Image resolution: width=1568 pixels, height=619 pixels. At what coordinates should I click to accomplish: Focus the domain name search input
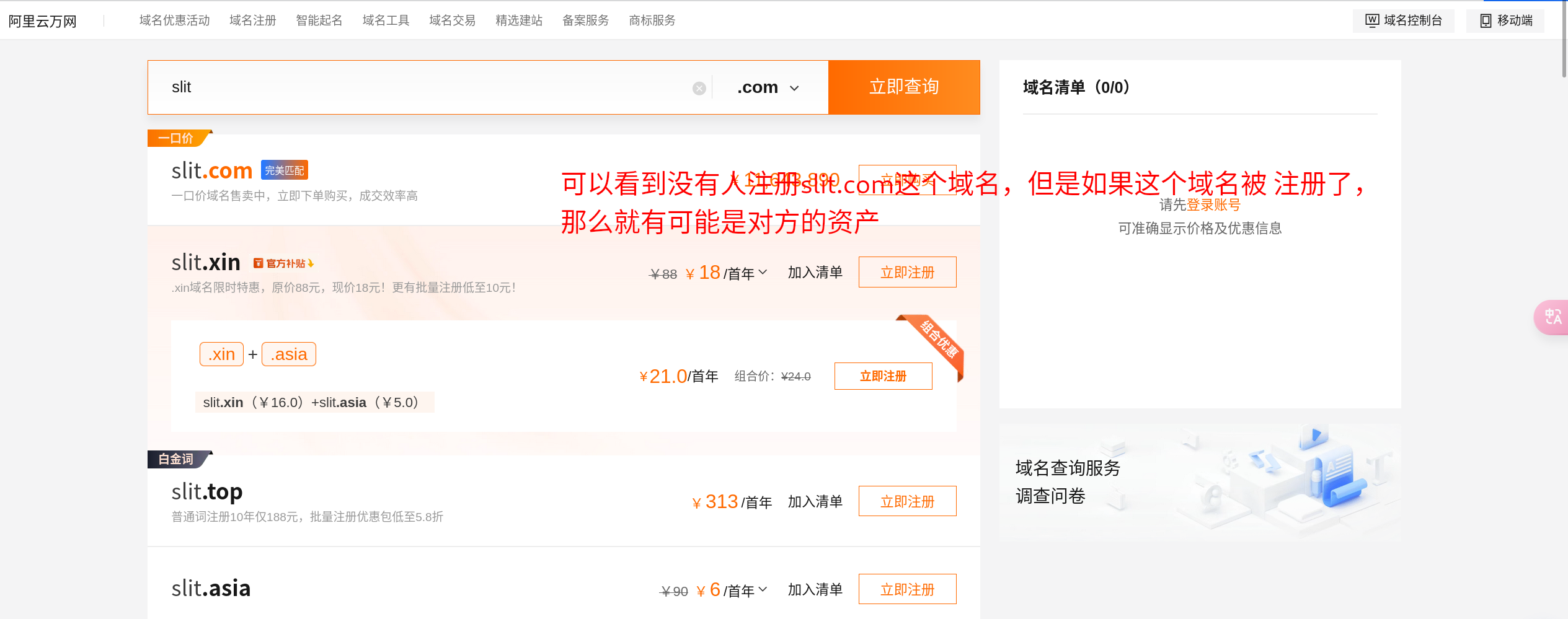click(x=428, y=87)
